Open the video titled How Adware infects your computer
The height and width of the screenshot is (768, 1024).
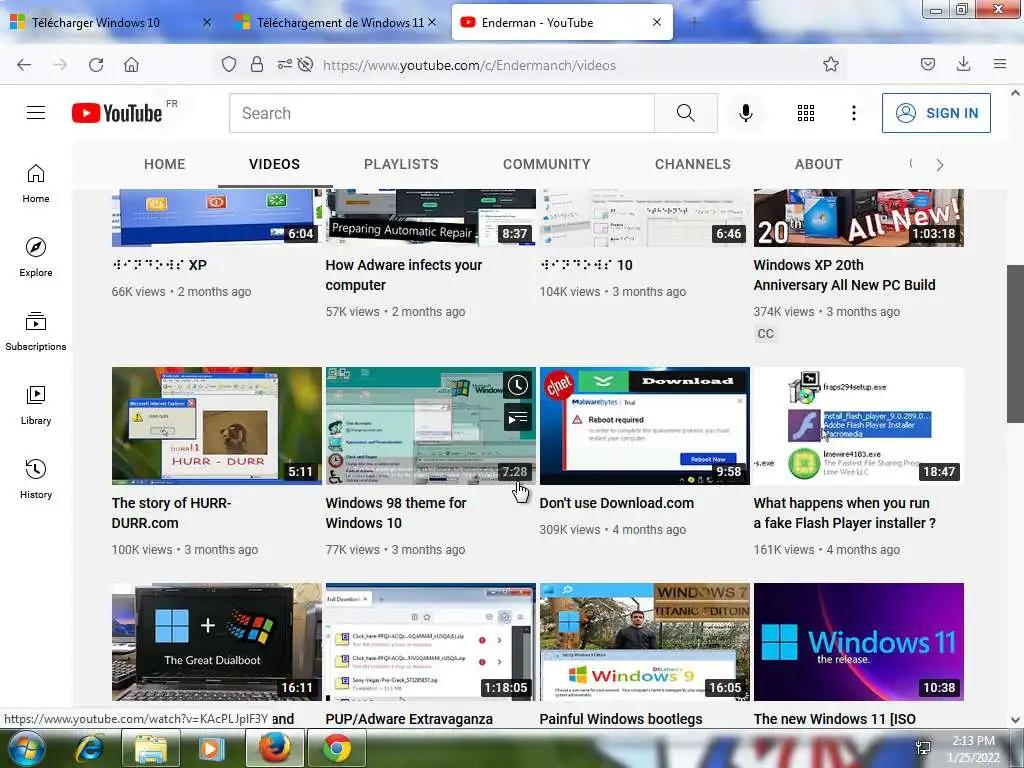tap(404, 275)
